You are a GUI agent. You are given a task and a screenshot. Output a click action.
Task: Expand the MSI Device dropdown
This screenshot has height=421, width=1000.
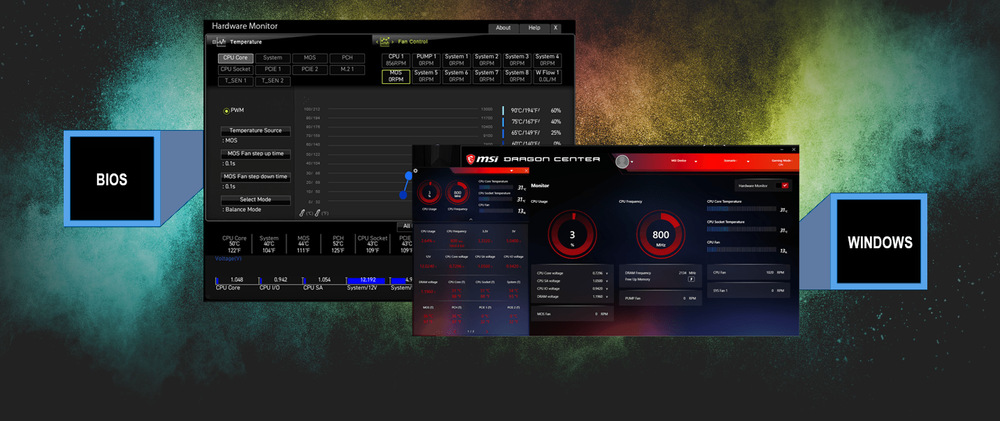click(x=695, y=162)
